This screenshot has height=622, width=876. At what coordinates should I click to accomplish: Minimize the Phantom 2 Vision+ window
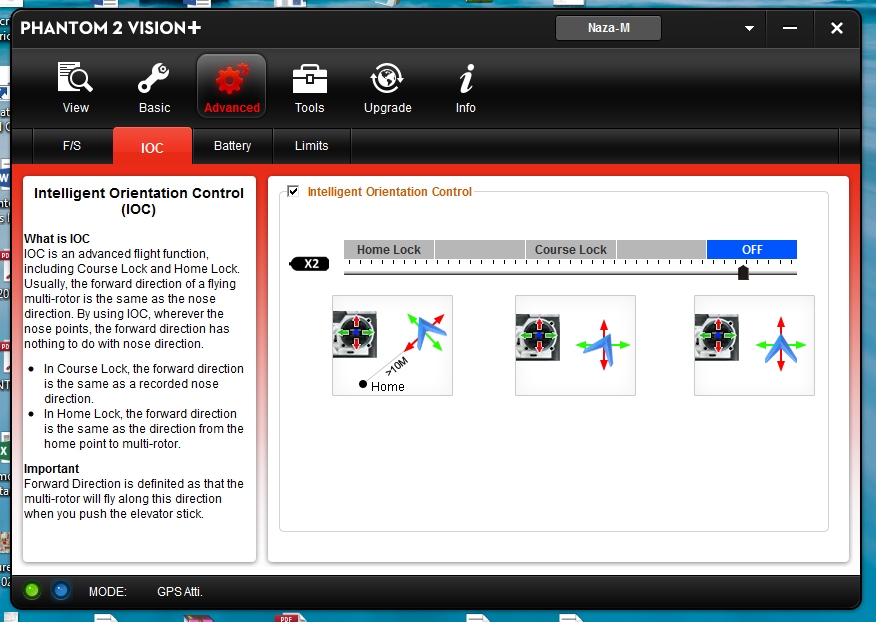[x=790, y=28]
